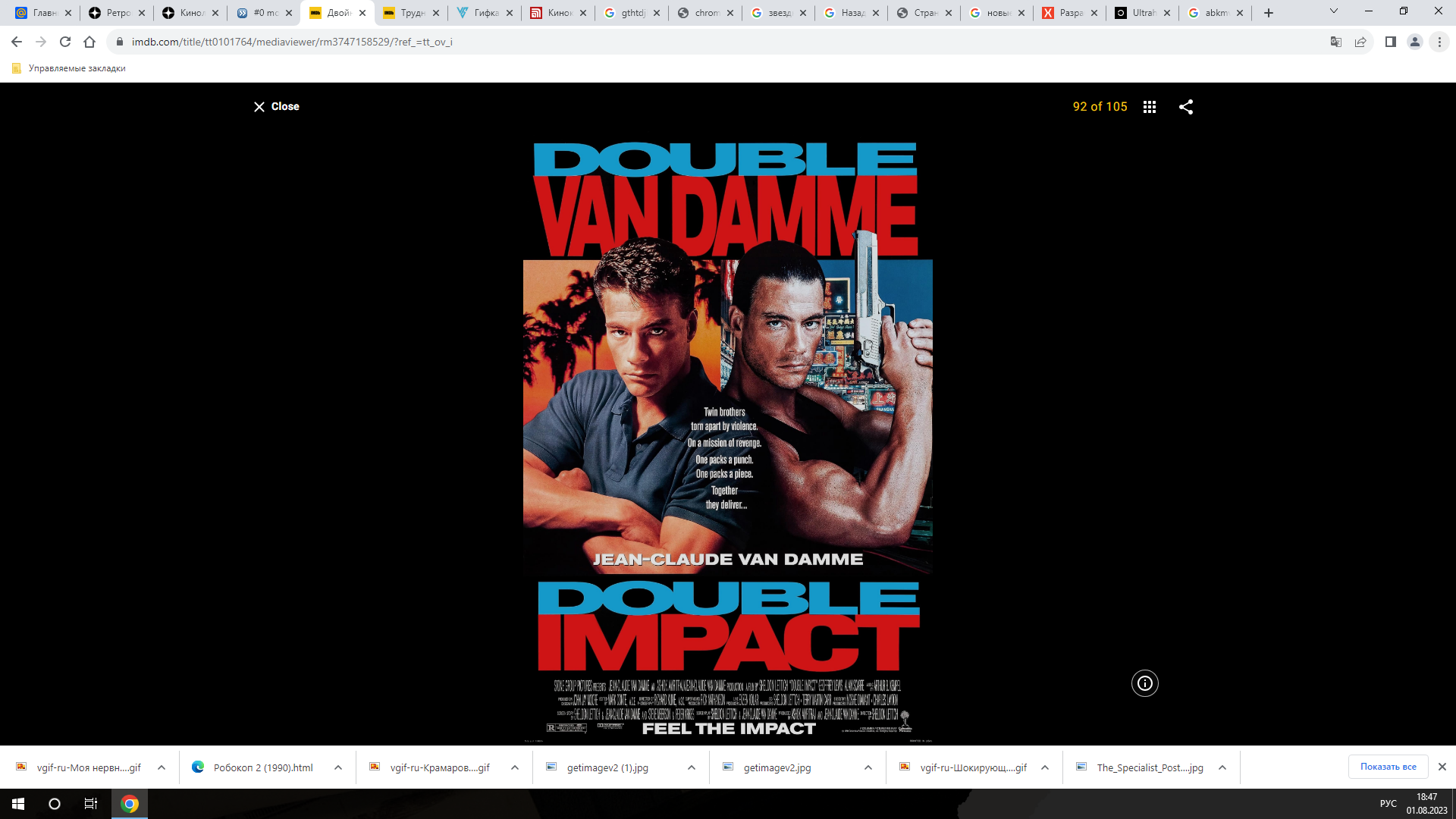The image size is (1456, 819).
Task: Switch keyboard language via РУС indicator
Action: coord(1389,804)
